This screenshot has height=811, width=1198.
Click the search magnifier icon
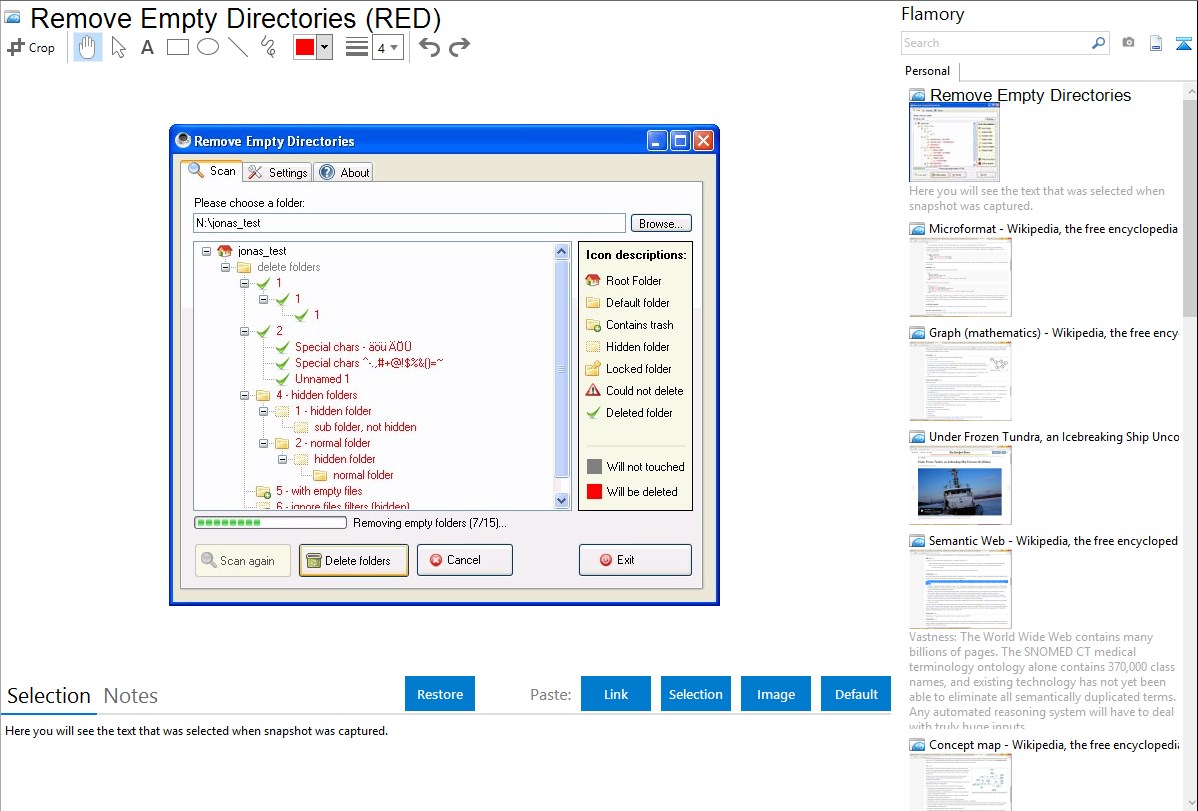pyautogui.click(x=1098, y=43)
